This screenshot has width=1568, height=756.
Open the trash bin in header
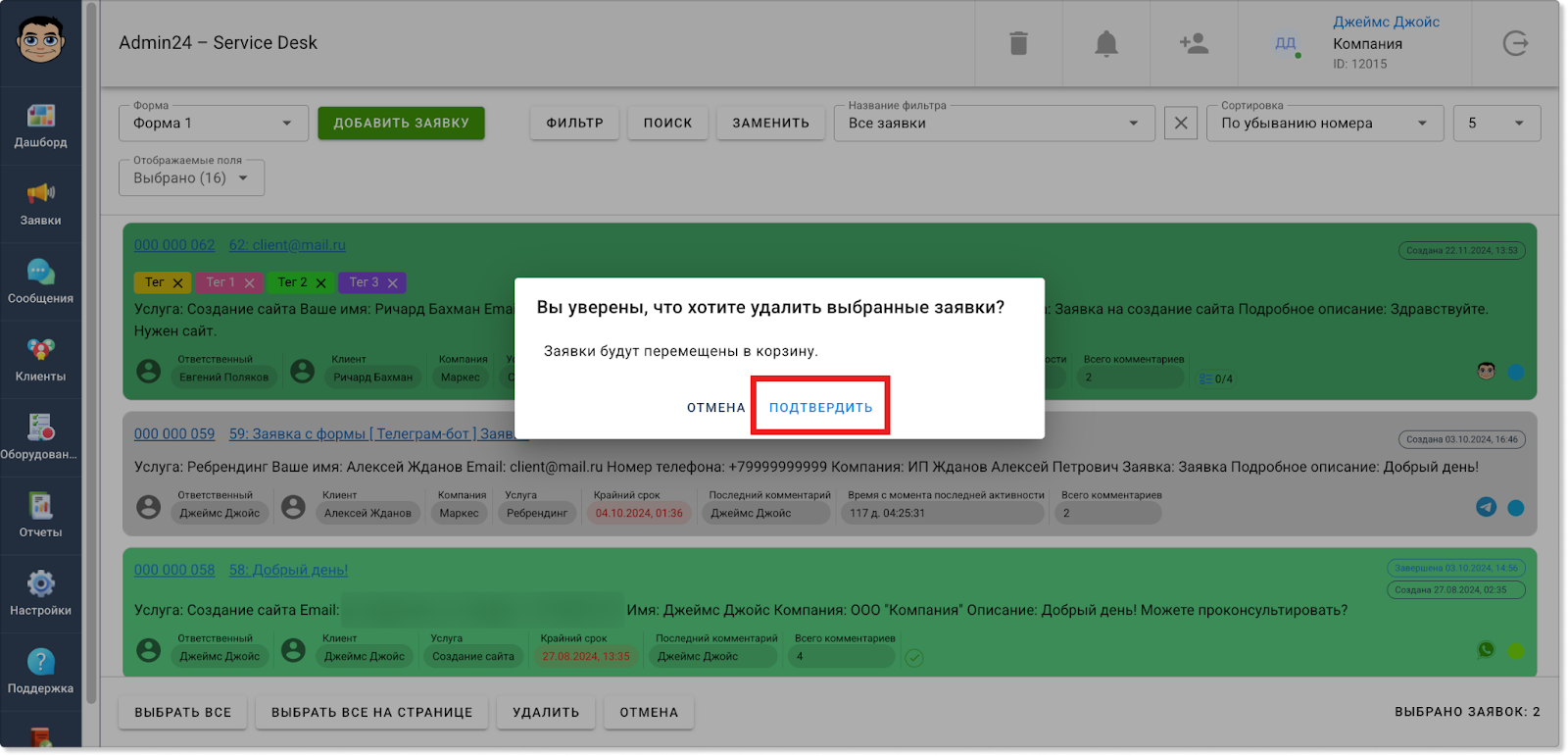pos(1019,43)
